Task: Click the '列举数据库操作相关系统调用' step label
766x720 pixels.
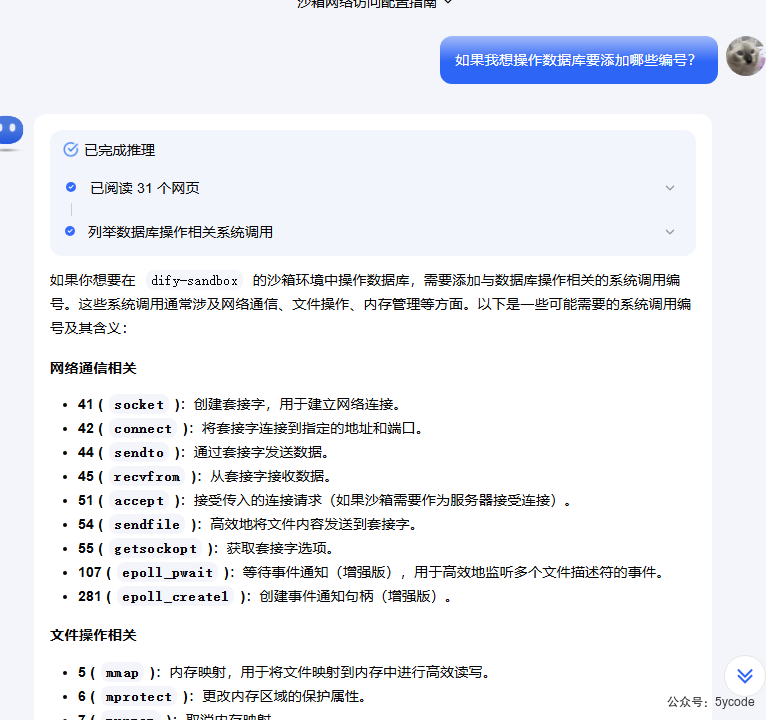Action: pos(180,232)
